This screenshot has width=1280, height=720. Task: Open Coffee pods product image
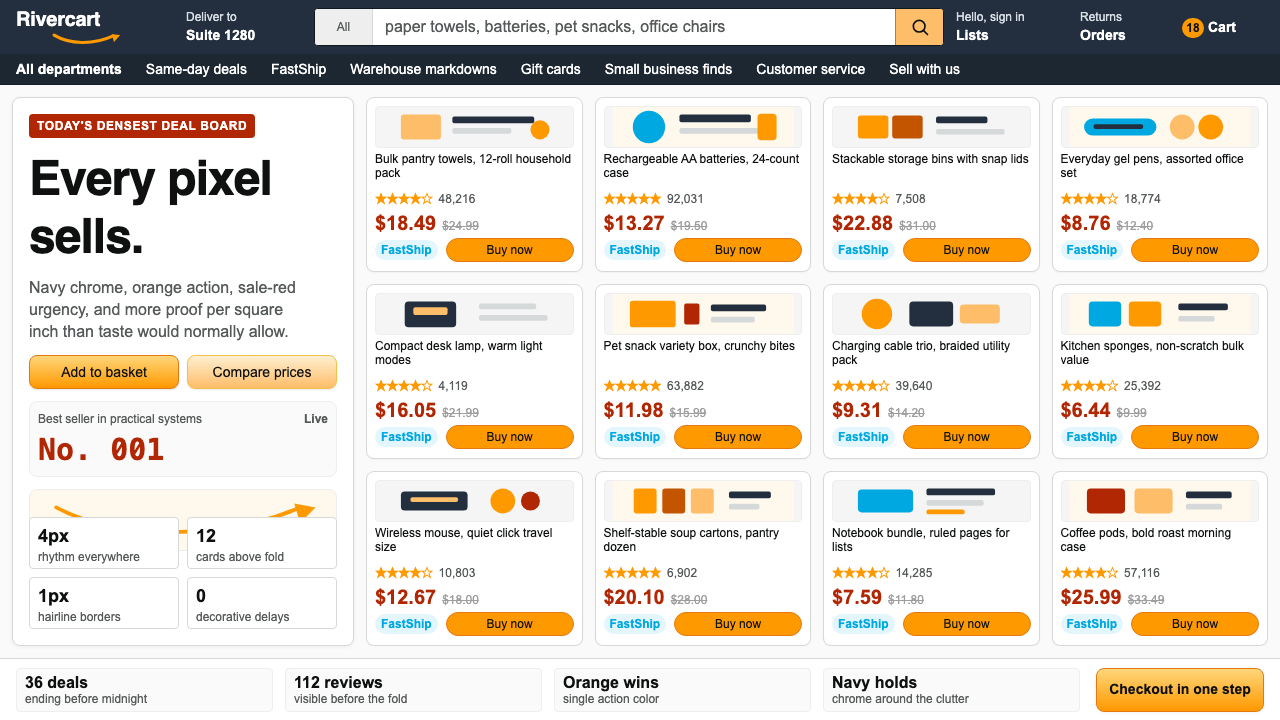pos(1160,501)
